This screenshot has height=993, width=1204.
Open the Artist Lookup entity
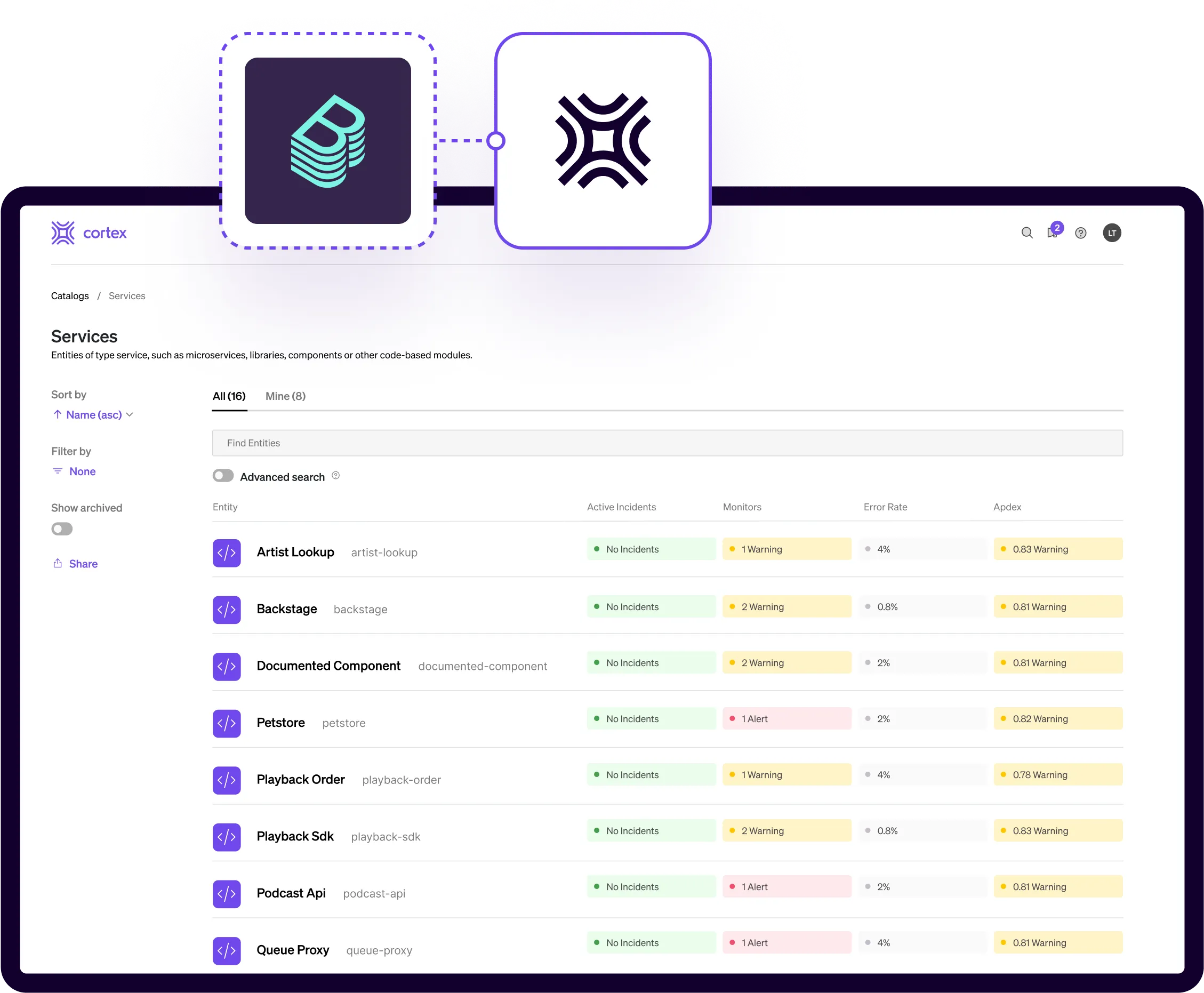click(x=295, y=552)
